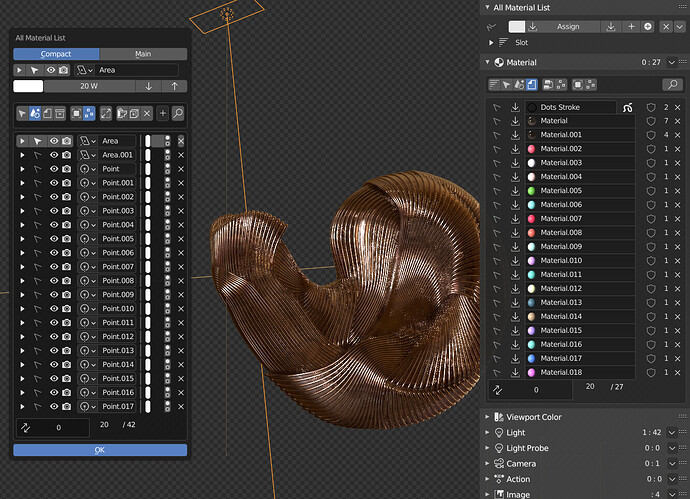This screenshot has height=499, width=690.
Task: Click the grease pencil icon beside Dots Stroke
Action: coord(628,107)
